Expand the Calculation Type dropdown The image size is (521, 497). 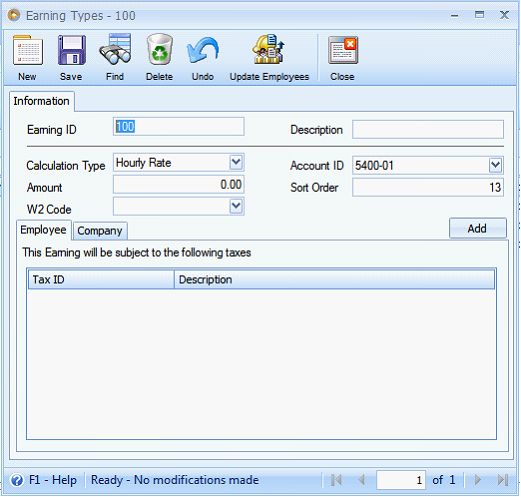point(236,162)
